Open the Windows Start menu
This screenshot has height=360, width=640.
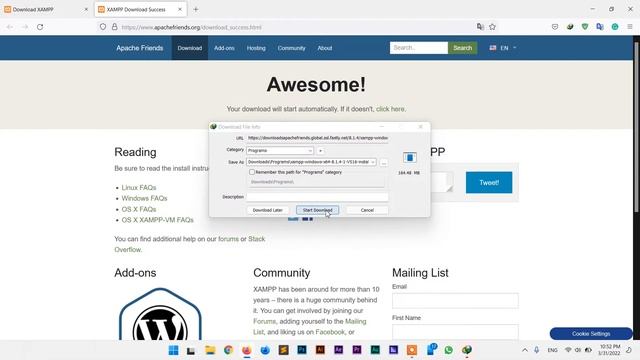pos(173,350)
